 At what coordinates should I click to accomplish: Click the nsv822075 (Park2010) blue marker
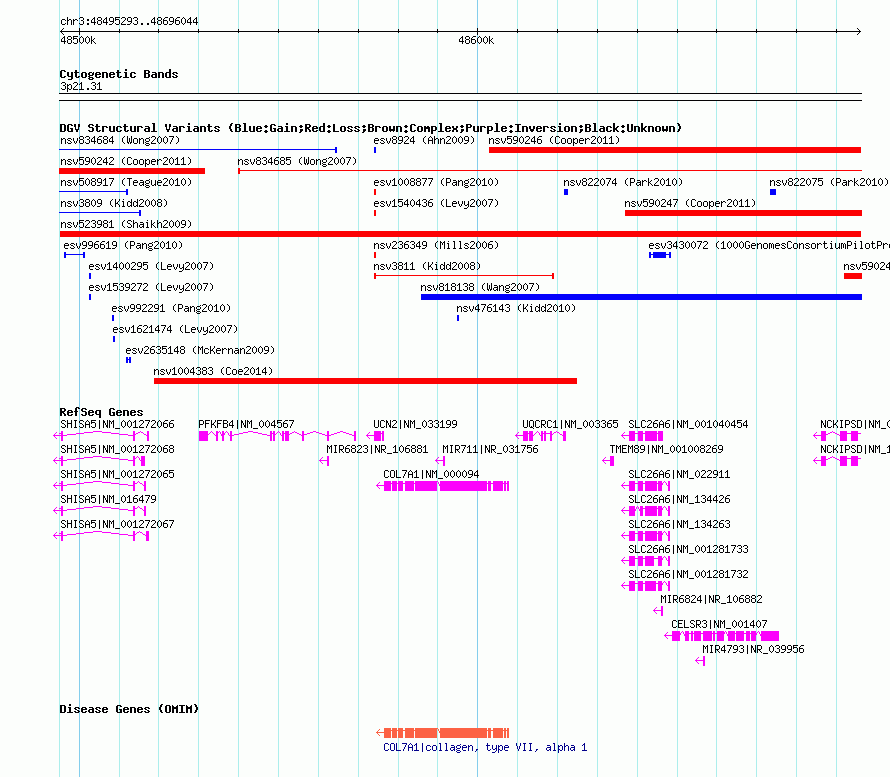click(x=773, y=192)
